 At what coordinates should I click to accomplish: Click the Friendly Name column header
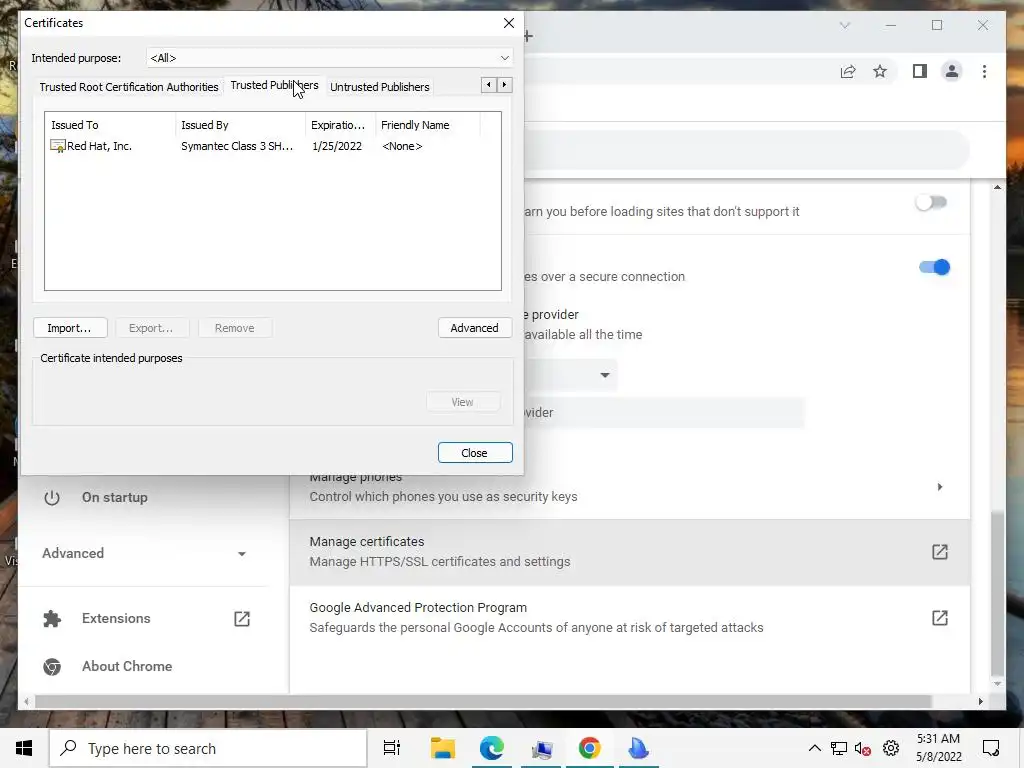coord(428,125)
